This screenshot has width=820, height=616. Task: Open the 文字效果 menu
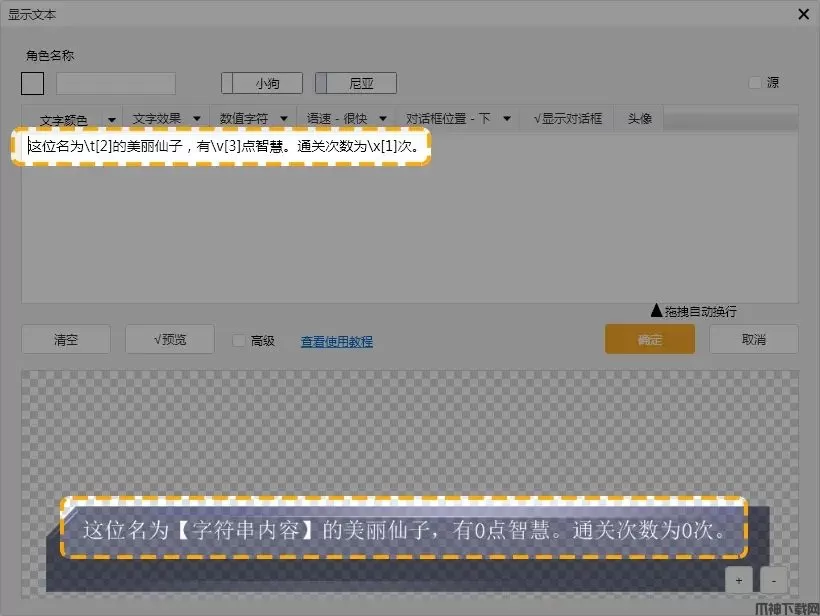157,119
